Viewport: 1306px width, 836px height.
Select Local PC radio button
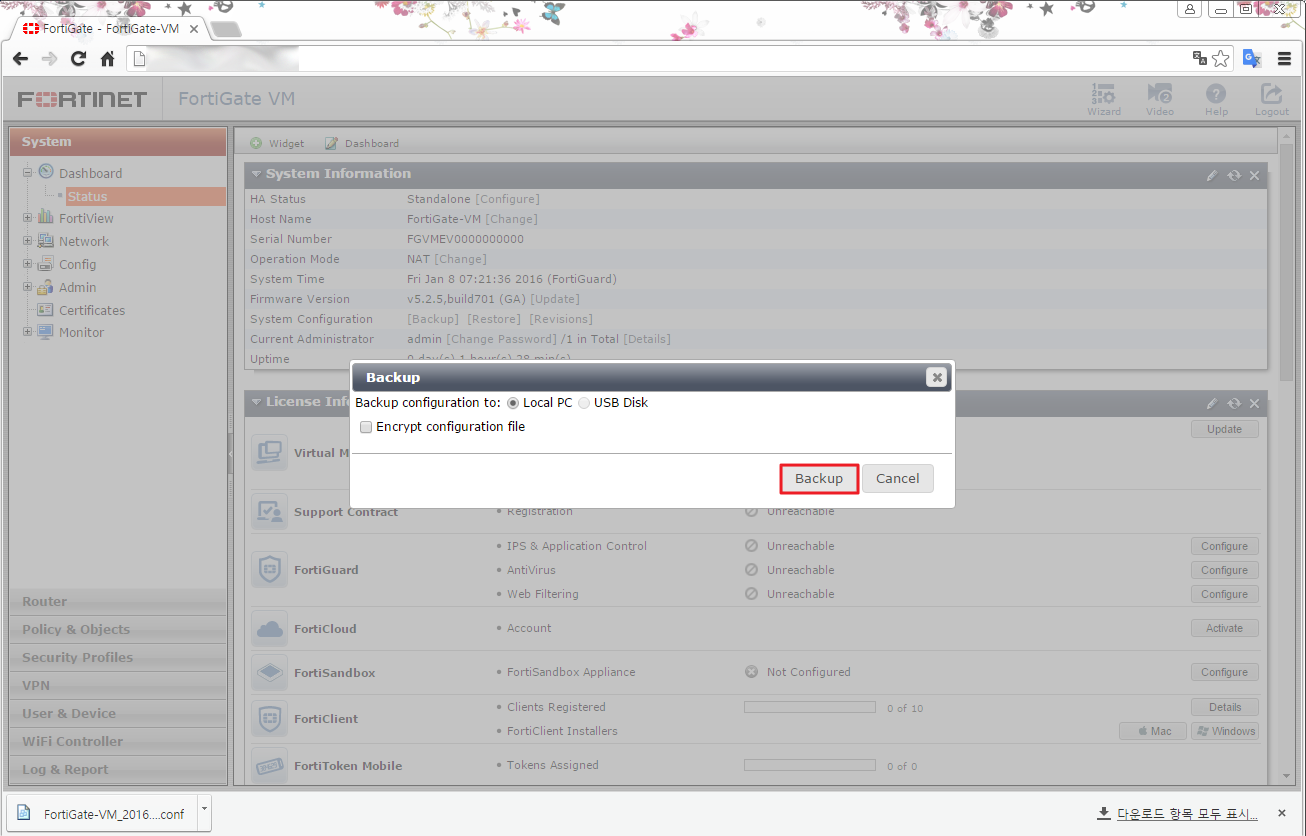(513, 403)
